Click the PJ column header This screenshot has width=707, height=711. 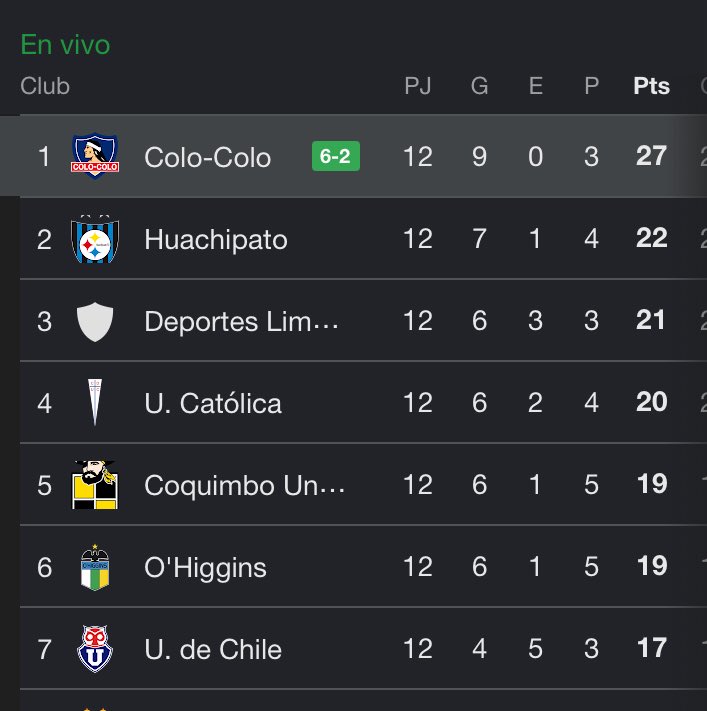[418, 86]
